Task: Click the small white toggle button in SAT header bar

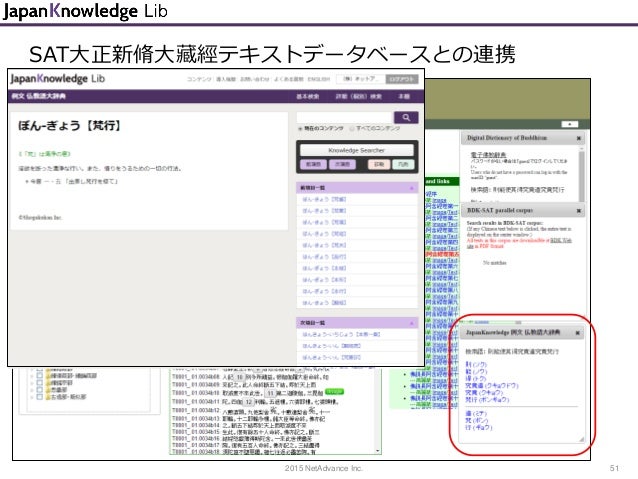Action: (x=570, y=124)
